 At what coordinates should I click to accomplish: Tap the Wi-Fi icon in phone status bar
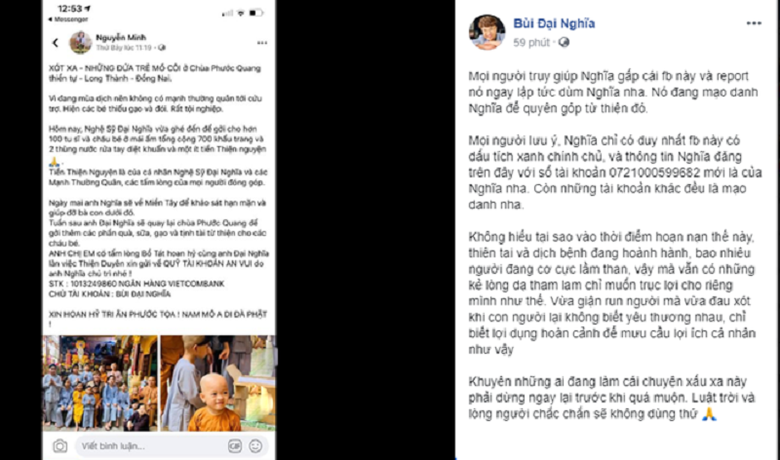point(240,13)
